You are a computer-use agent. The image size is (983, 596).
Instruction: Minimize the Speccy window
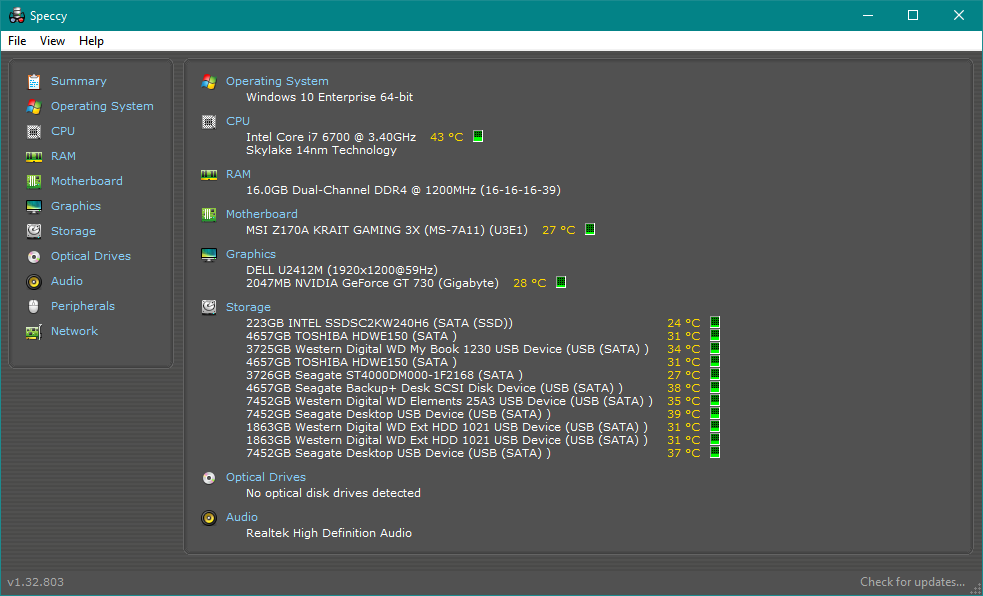[868, 15]
